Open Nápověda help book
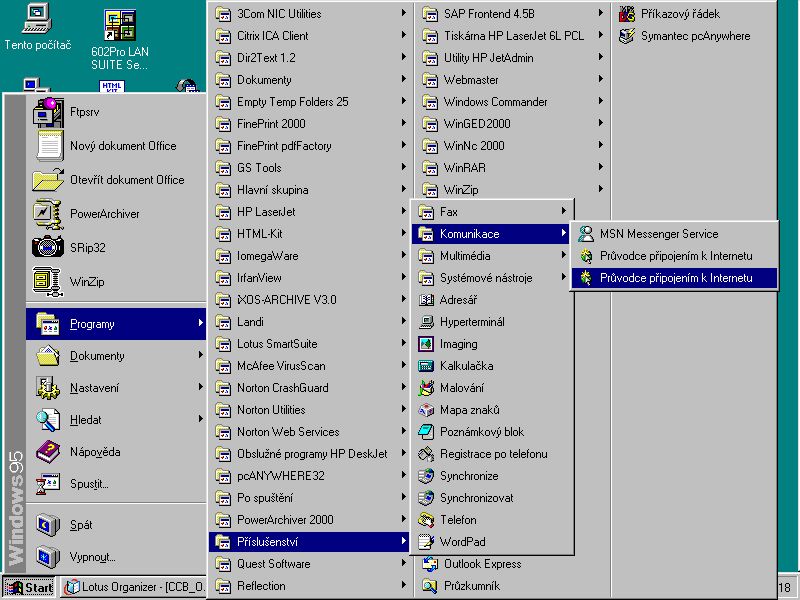 point(116,452)
